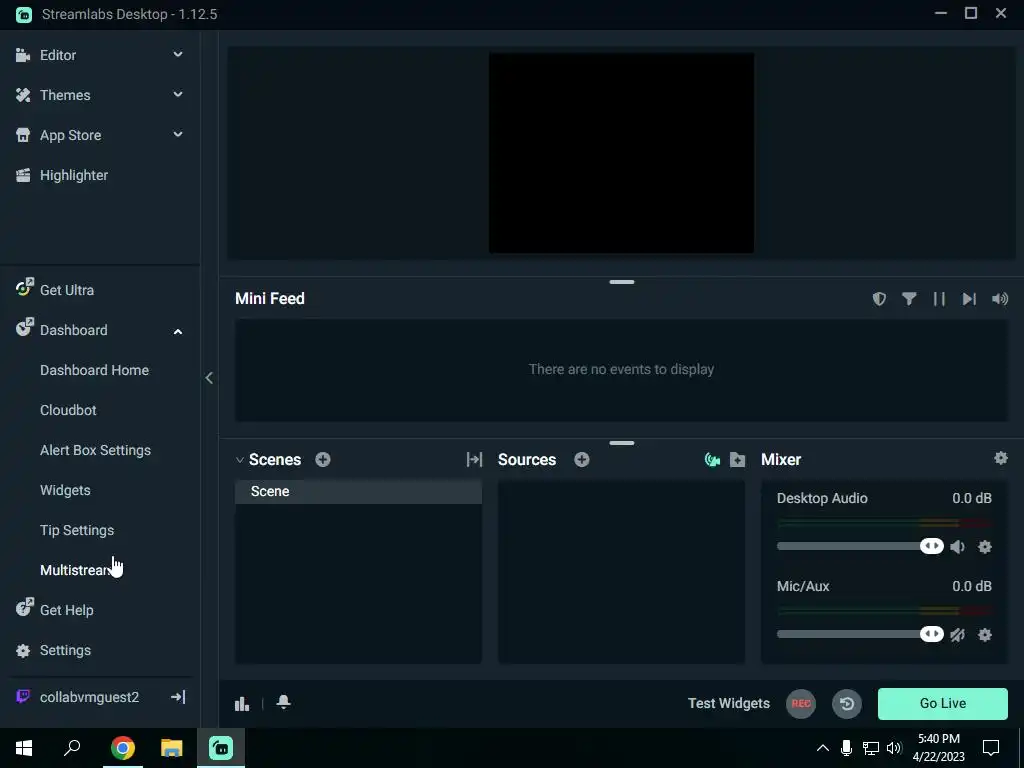Collapse the sidebar with the left arrow
The height and width of the screenshot is (768, 1024).
pyautogui.click(x=209, y=377)
